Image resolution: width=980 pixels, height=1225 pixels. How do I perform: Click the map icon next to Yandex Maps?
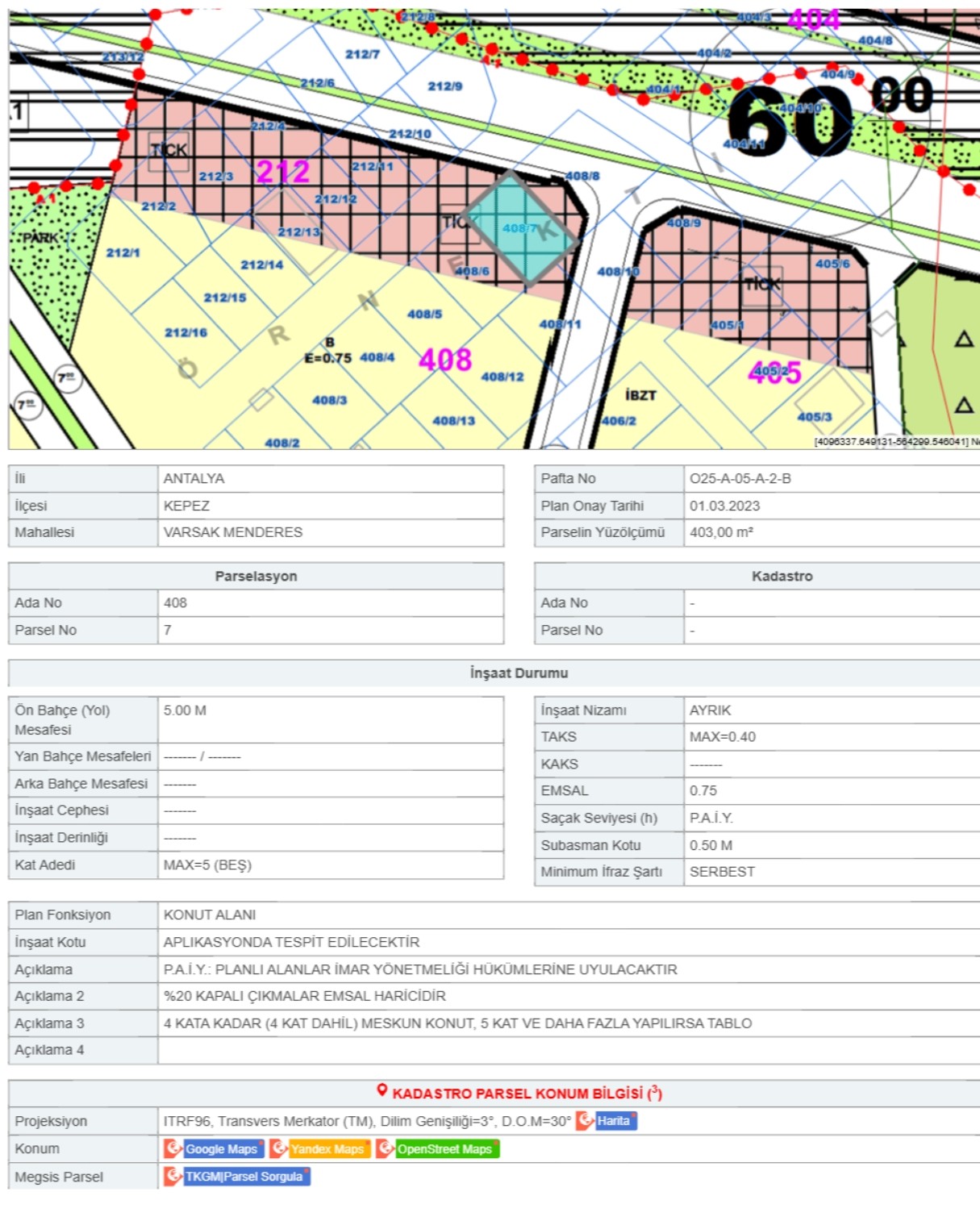coord(278,1148)
